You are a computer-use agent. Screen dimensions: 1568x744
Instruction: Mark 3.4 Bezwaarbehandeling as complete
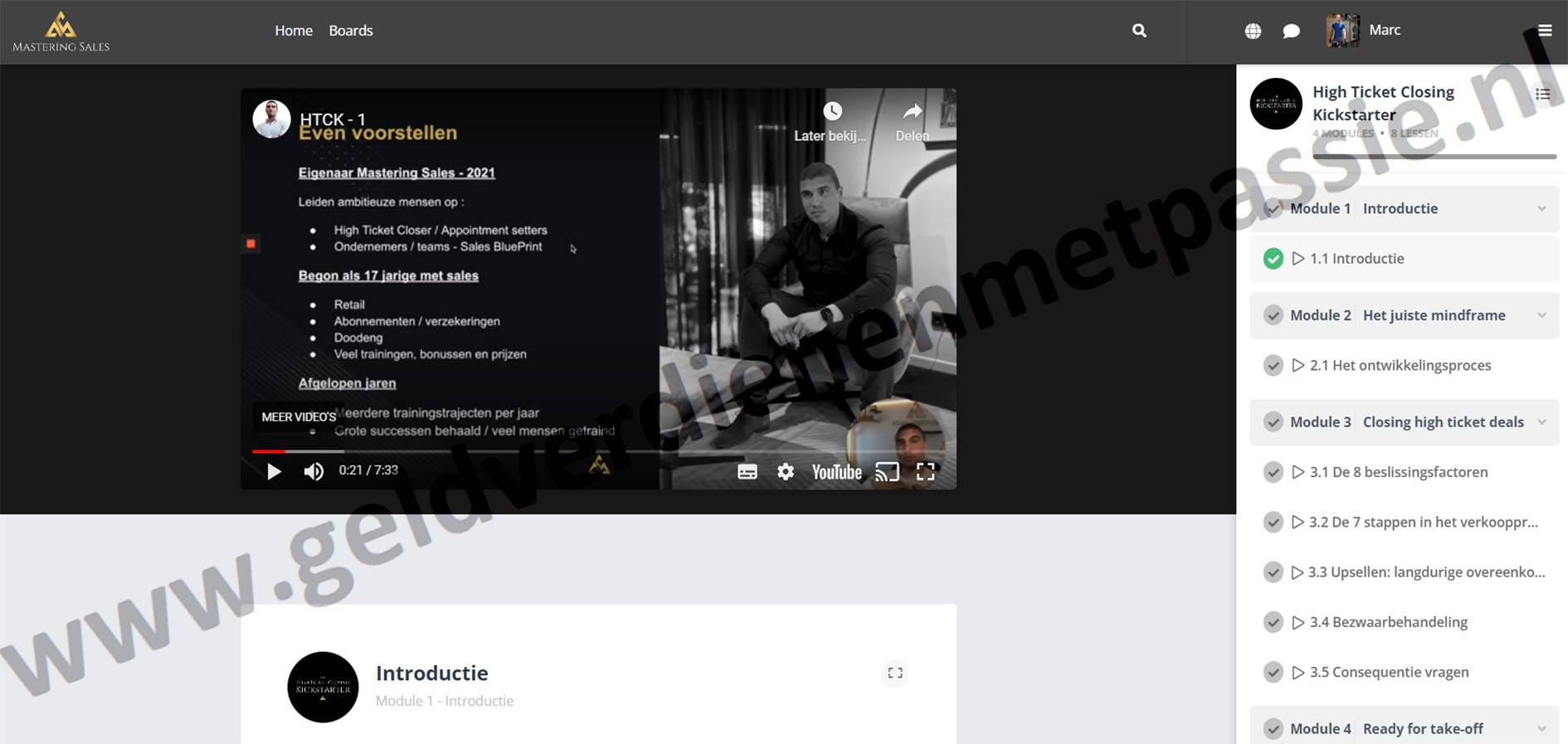click(1273, 622)
